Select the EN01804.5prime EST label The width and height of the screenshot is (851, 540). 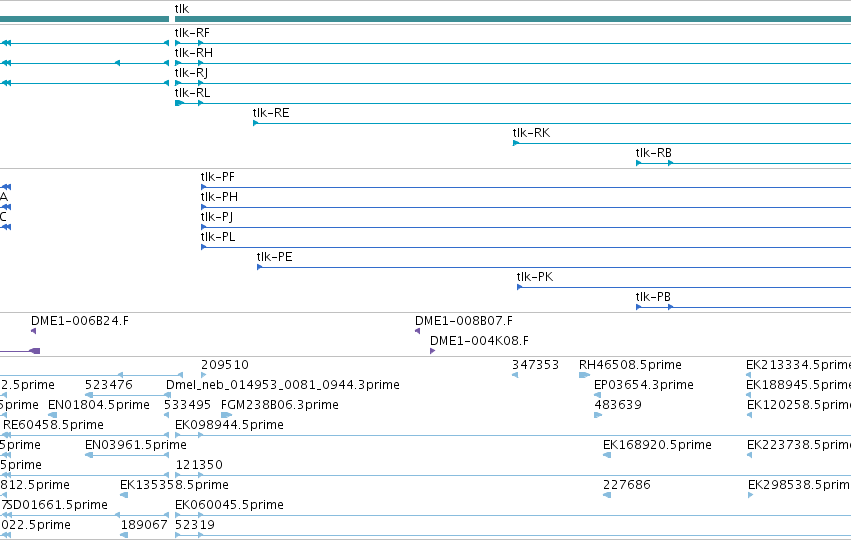(x=99, y=405)
